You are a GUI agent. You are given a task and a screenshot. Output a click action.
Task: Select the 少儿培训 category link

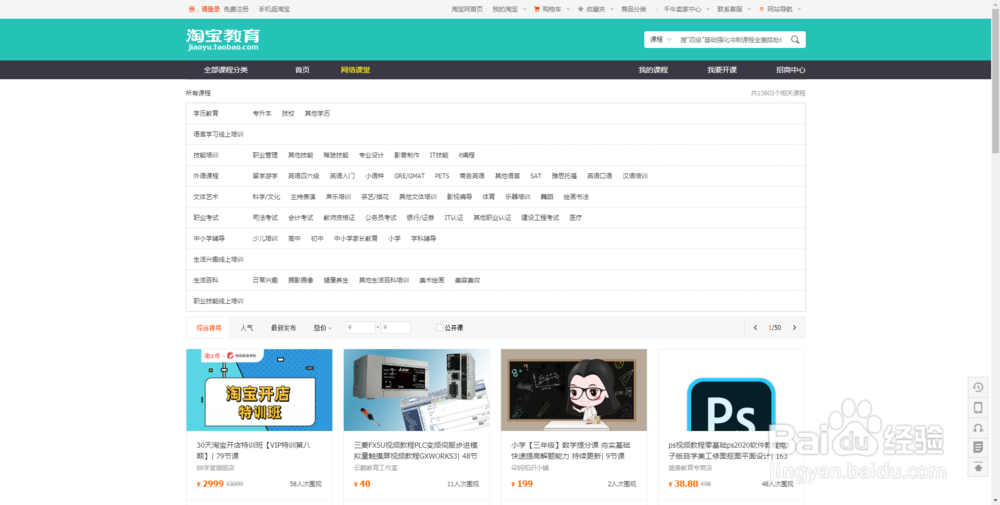pos(265,238)
